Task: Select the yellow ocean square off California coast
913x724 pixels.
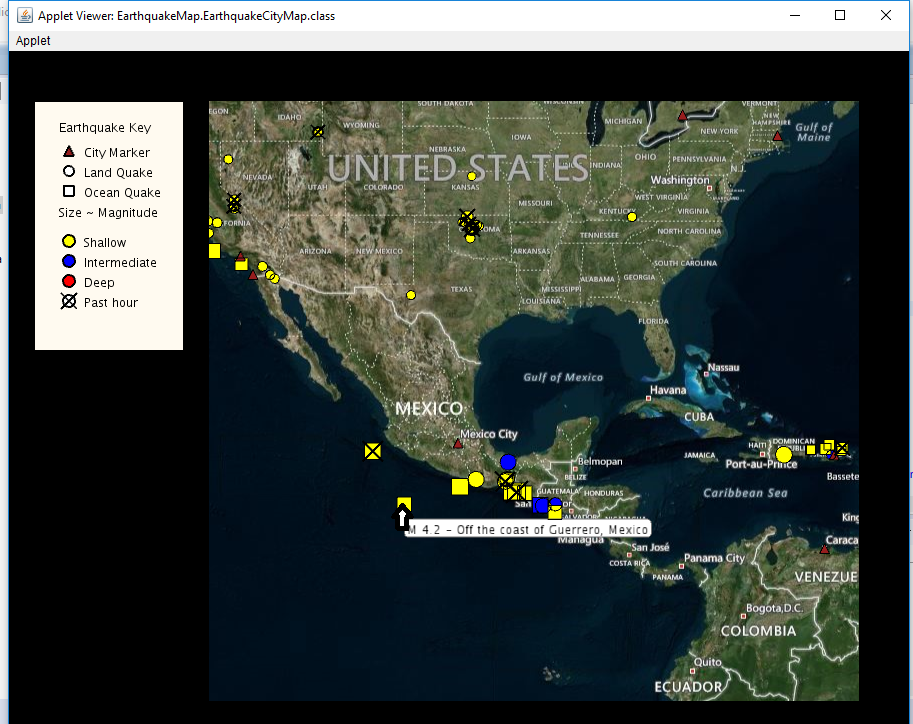Action: 214,250
